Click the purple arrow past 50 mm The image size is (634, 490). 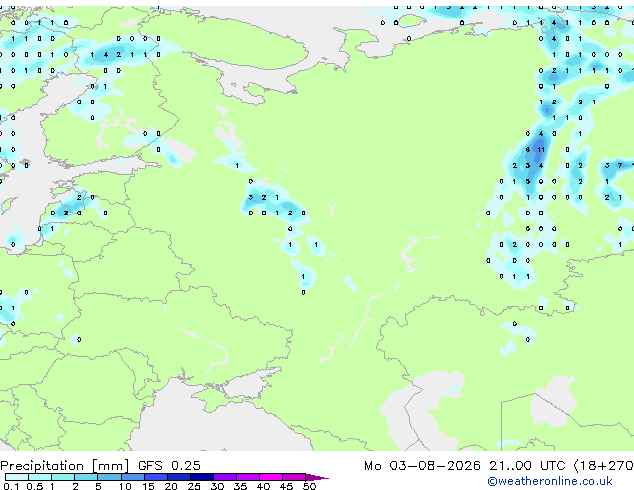[x=317, y=477]
